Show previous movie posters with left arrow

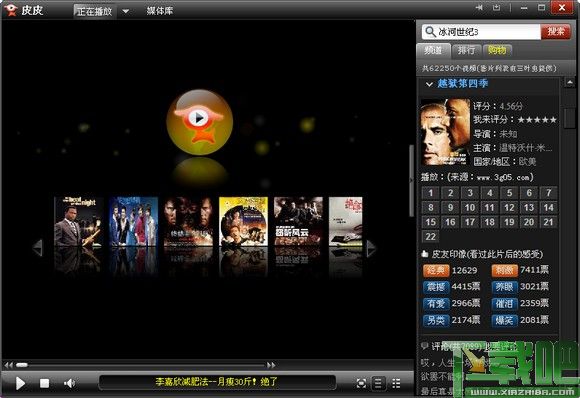point(38,248)
